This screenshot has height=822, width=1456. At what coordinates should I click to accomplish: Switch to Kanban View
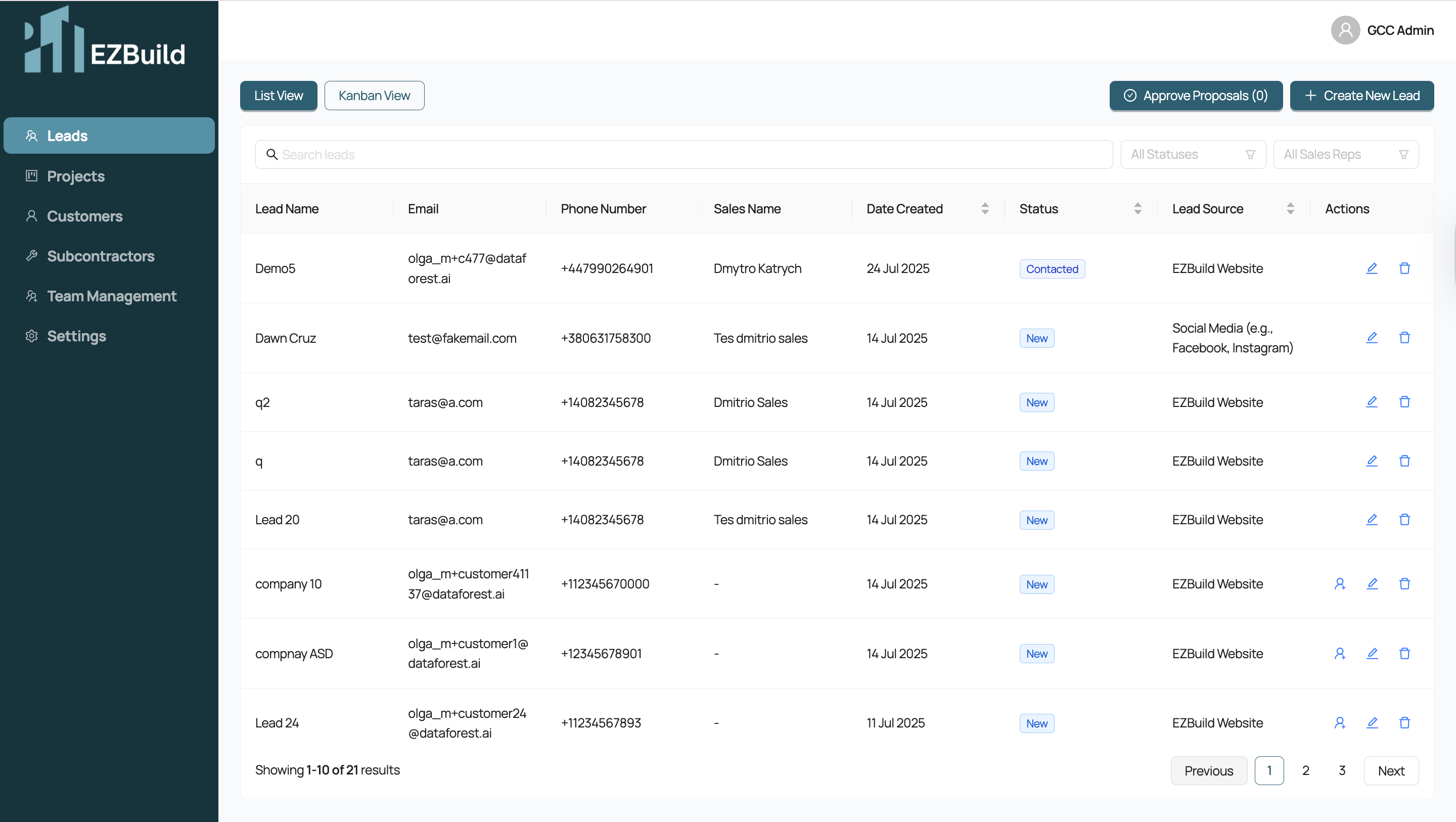(x=374, y=96)
